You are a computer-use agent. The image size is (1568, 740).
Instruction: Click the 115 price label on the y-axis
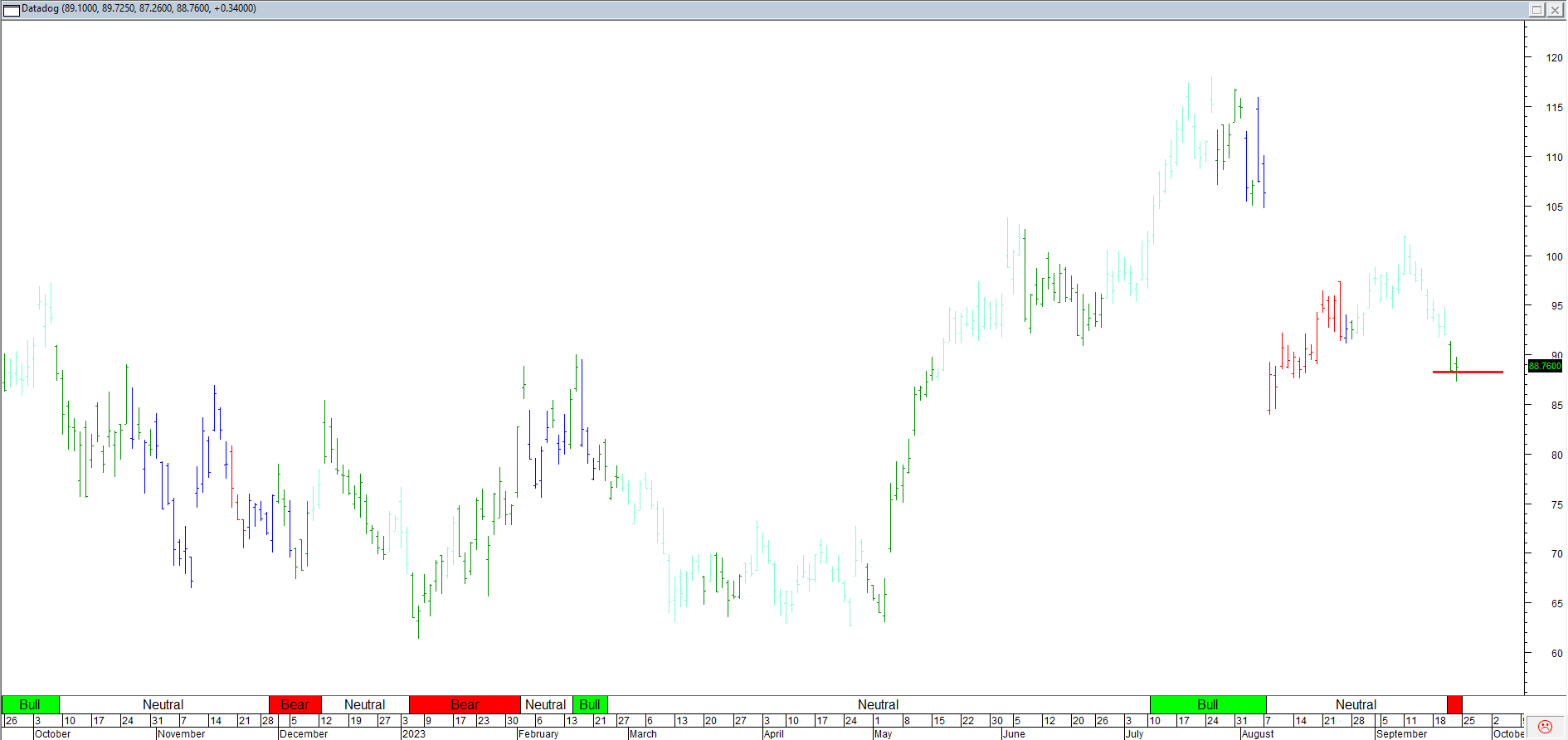click(x=1554, y=108)
